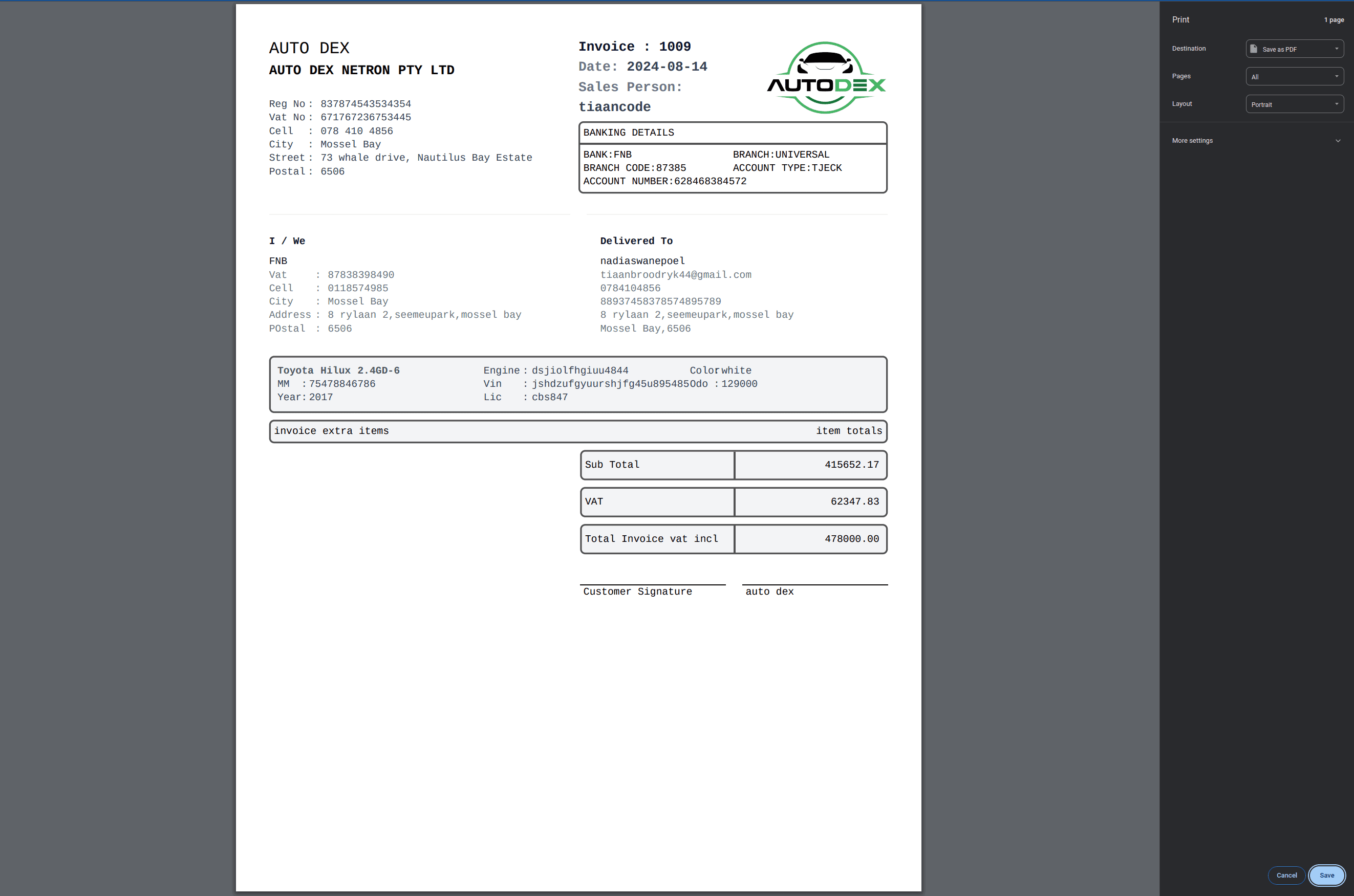This screenshot has width=1354, height=896.
Task: Click the Cancel button
Action: [x=1286, y=875]
